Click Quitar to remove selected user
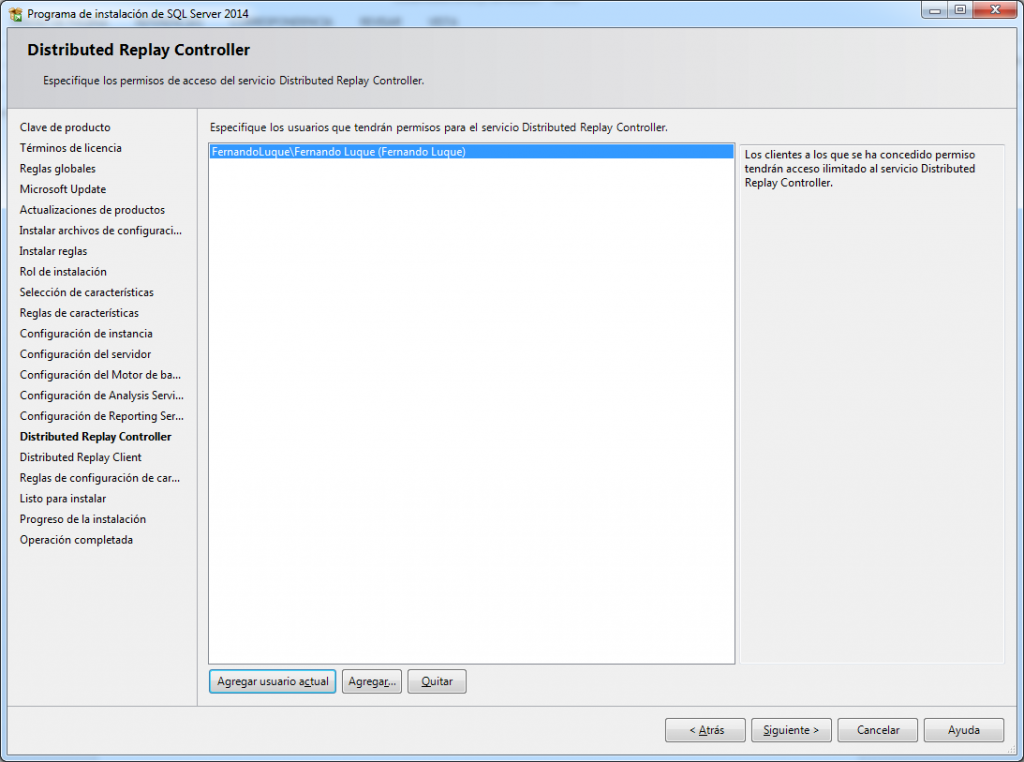1024x762 pixels. tap(436, 681)
